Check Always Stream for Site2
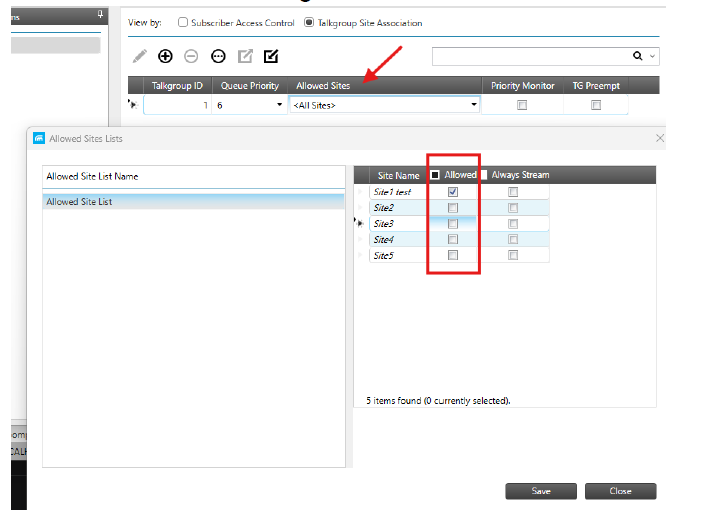 click(x=513, y=208)
